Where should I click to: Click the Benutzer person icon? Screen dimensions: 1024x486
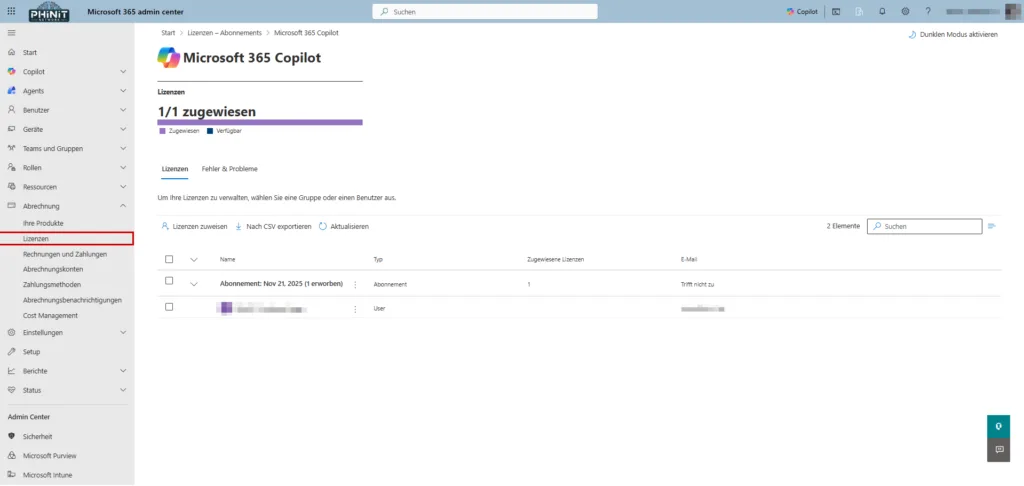pos(11,110)
